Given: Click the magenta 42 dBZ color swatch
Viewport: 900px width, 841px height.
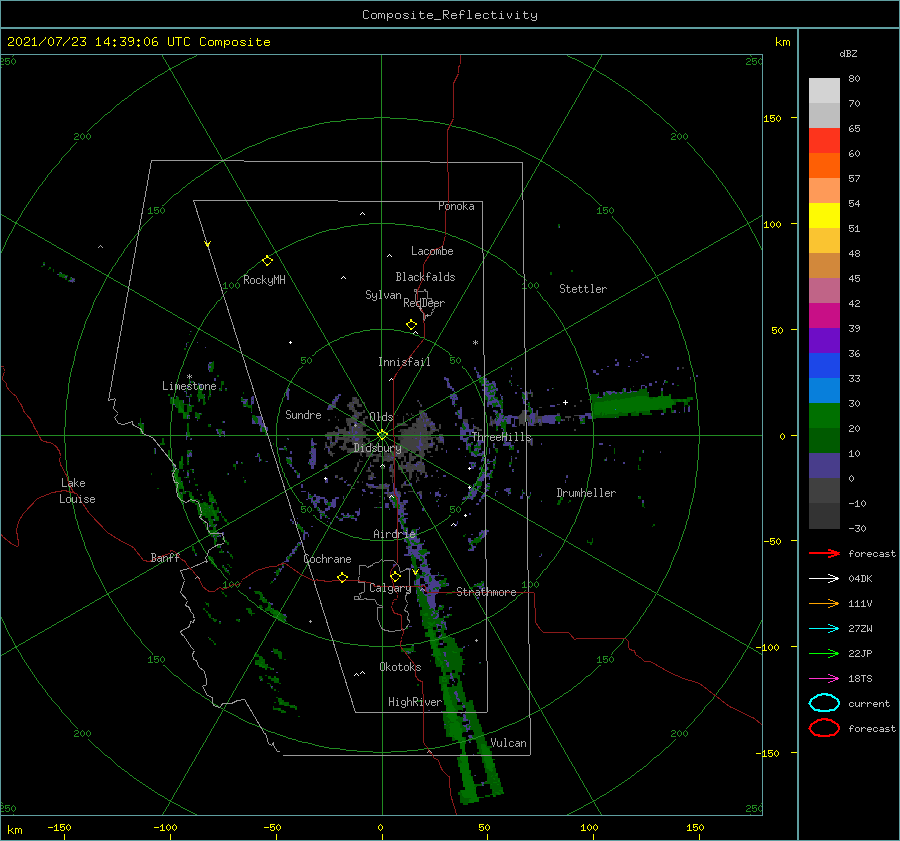Looking at the screenshot, I should click(x=824, y=315).
